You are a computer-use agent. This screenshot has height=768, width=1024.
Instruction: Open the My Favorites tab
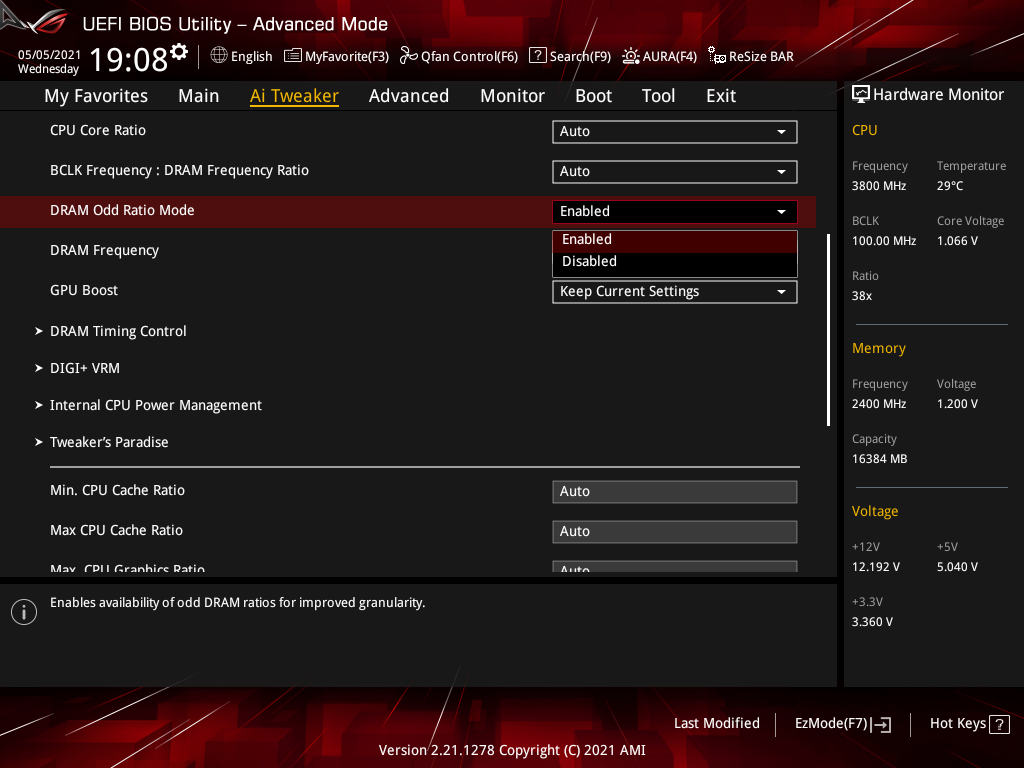click(96, 96)
